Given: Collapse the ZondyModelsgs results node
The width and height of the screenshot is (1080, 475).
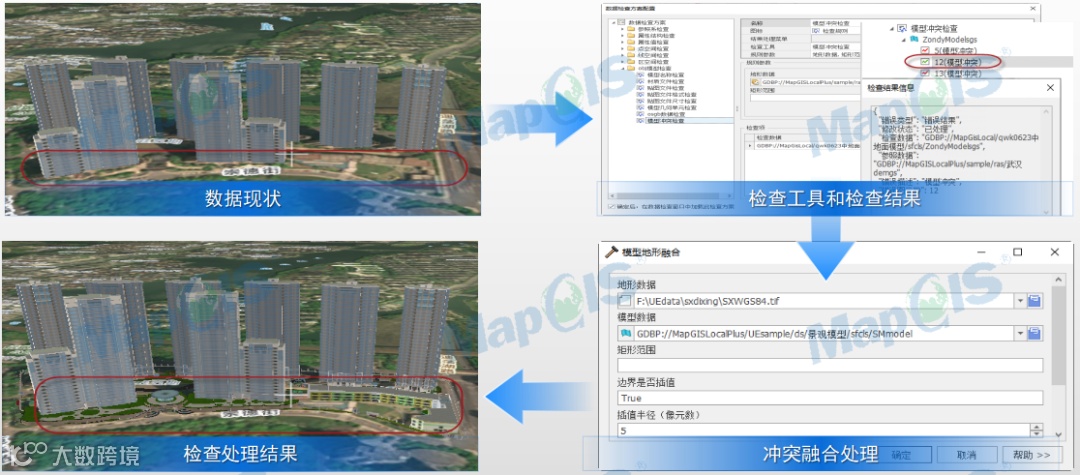Looking at the screenshot, I should (x=904, y=40).
